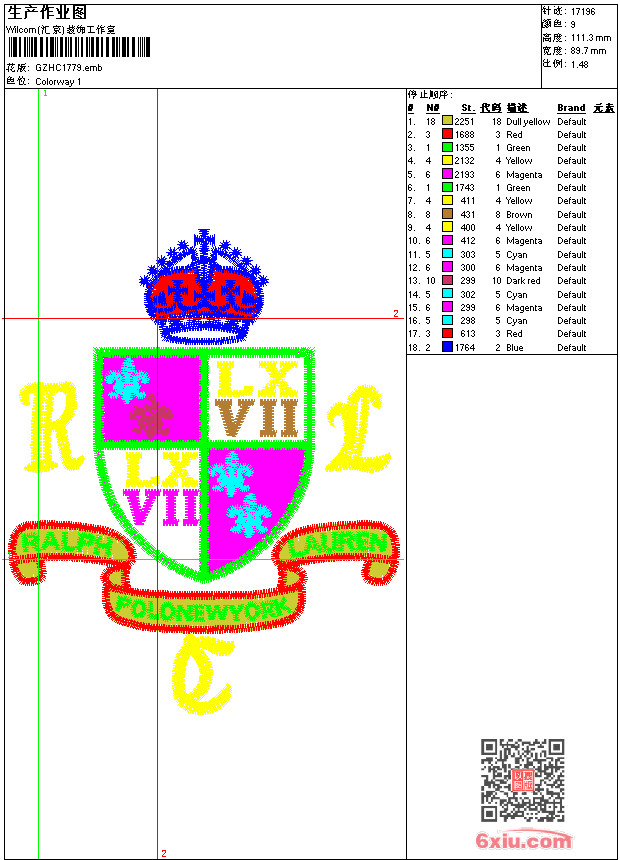
Task: Click the LAUREN banner text in design
Action: pos(338,543)
